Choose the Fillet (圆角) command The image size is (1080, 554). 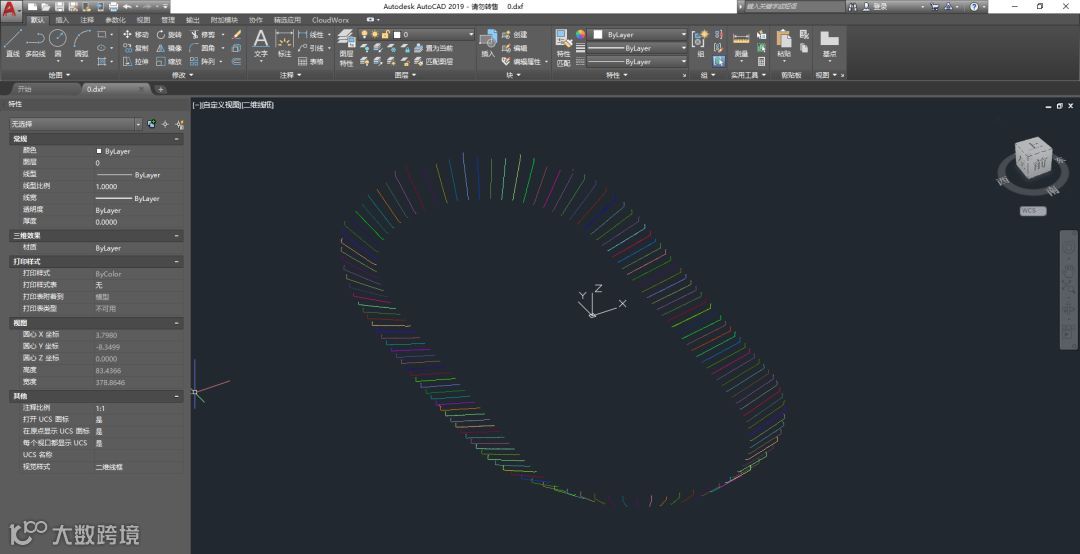click(203, 48)
